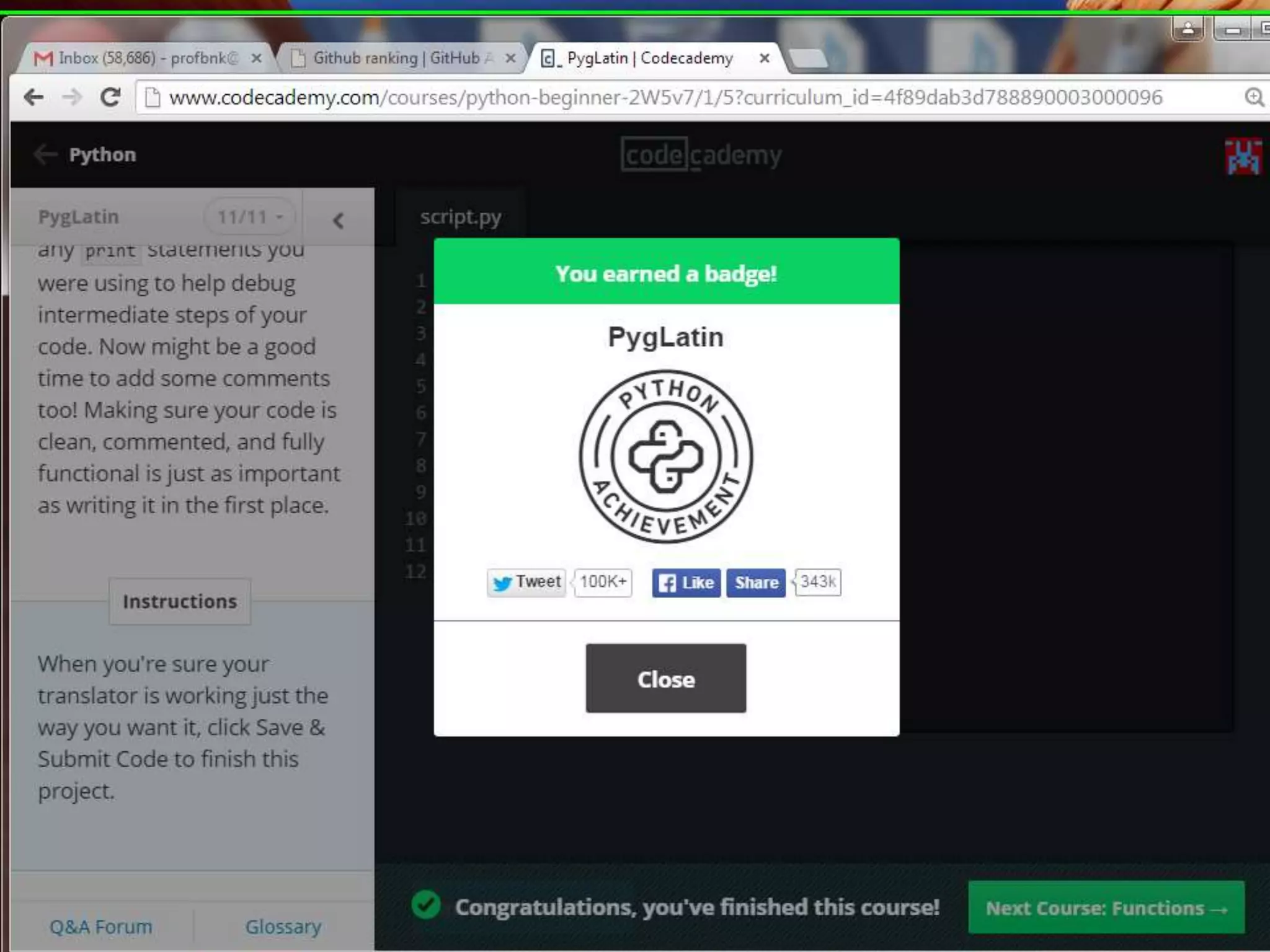Switch to the Github ranking tab
This screenshot has height=952, width=1270.
402,58
